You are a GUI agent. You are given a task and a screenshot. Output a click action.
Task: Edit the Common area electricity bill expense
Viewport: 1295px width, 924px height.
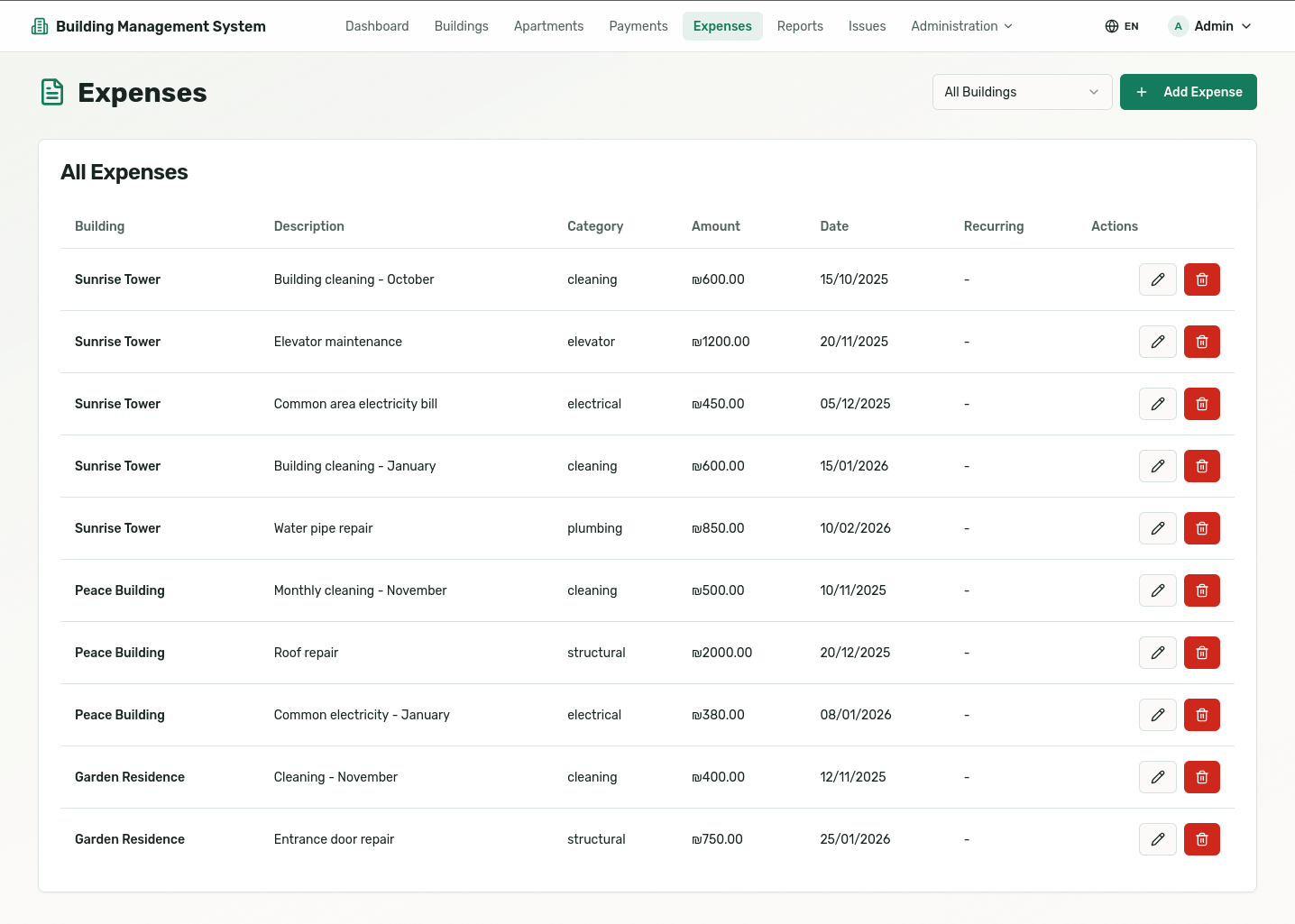(x=1157, y=404)
